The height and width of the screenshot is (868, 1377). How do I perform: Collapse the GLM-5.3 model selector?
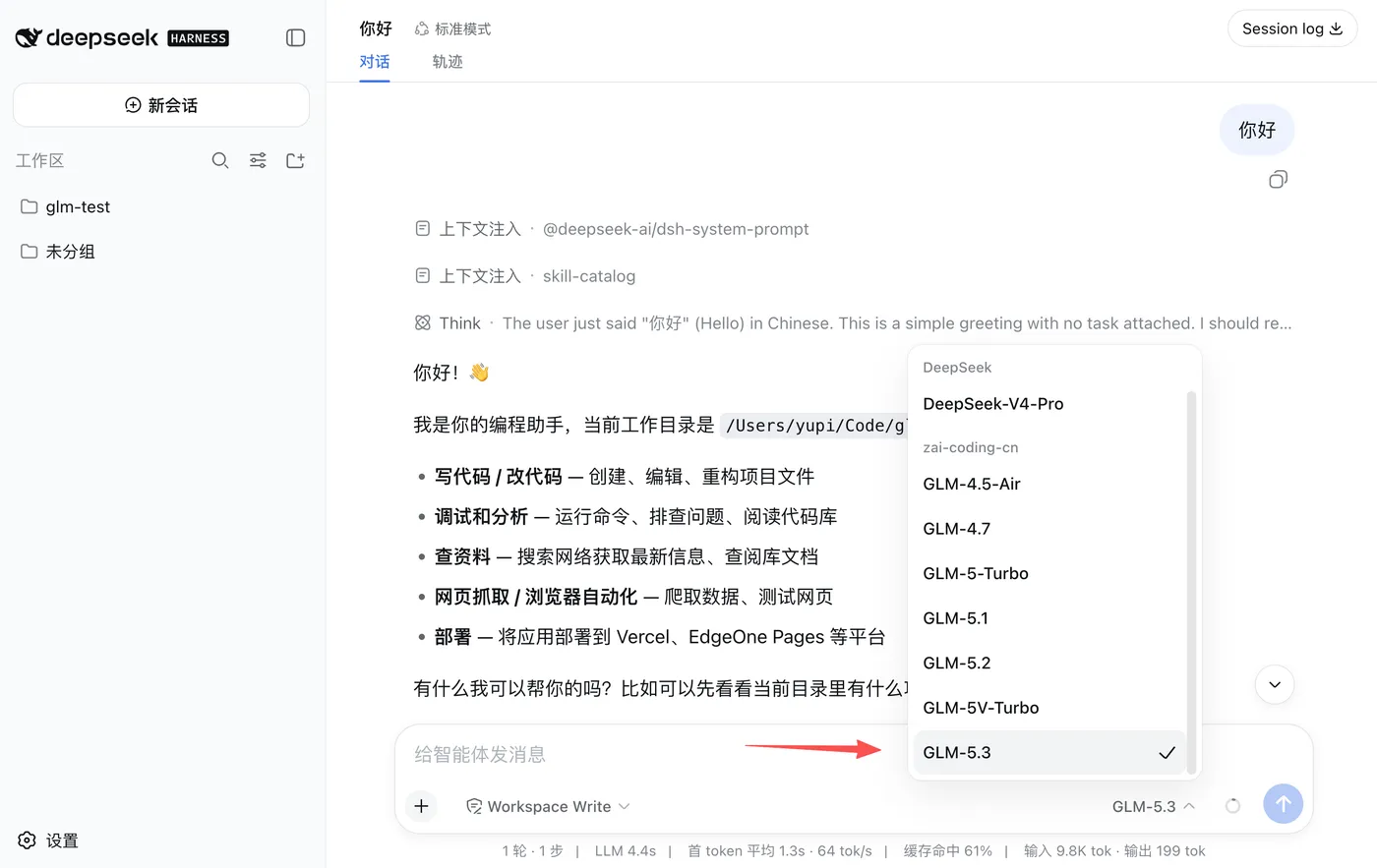tap(1154, 806)
